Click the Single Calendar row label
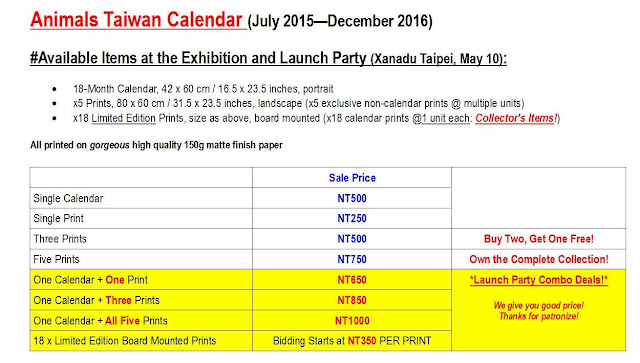640x363 pixels. [x=68, y=198]
